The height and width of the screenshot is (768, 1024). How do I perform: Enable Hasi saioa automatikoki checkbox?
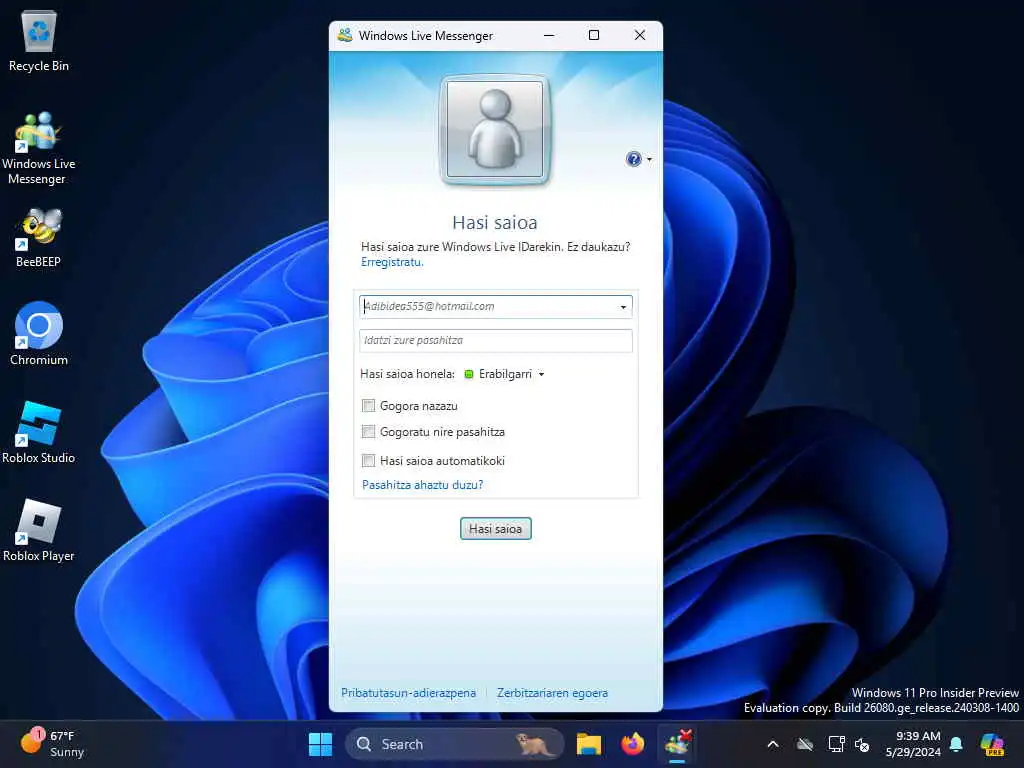point(368,460)
